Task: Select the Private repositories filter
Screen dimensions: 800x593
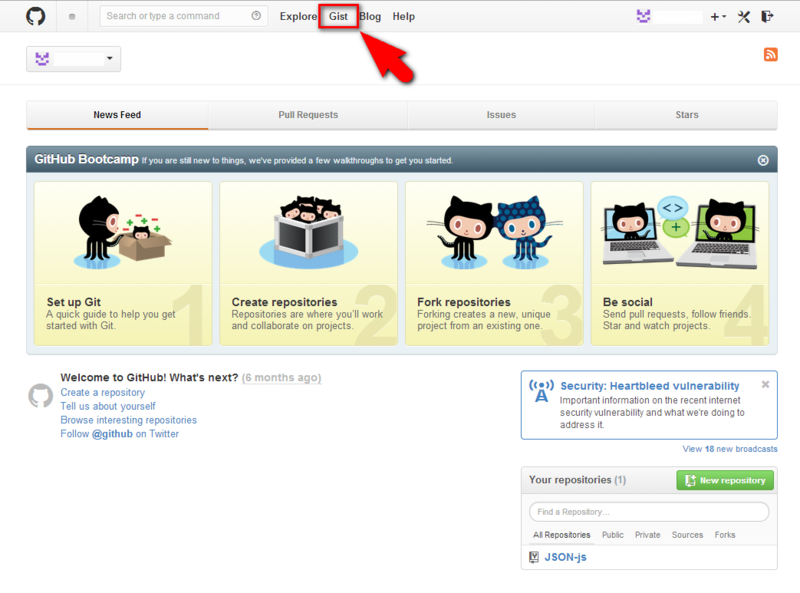Action: [647, 535]
